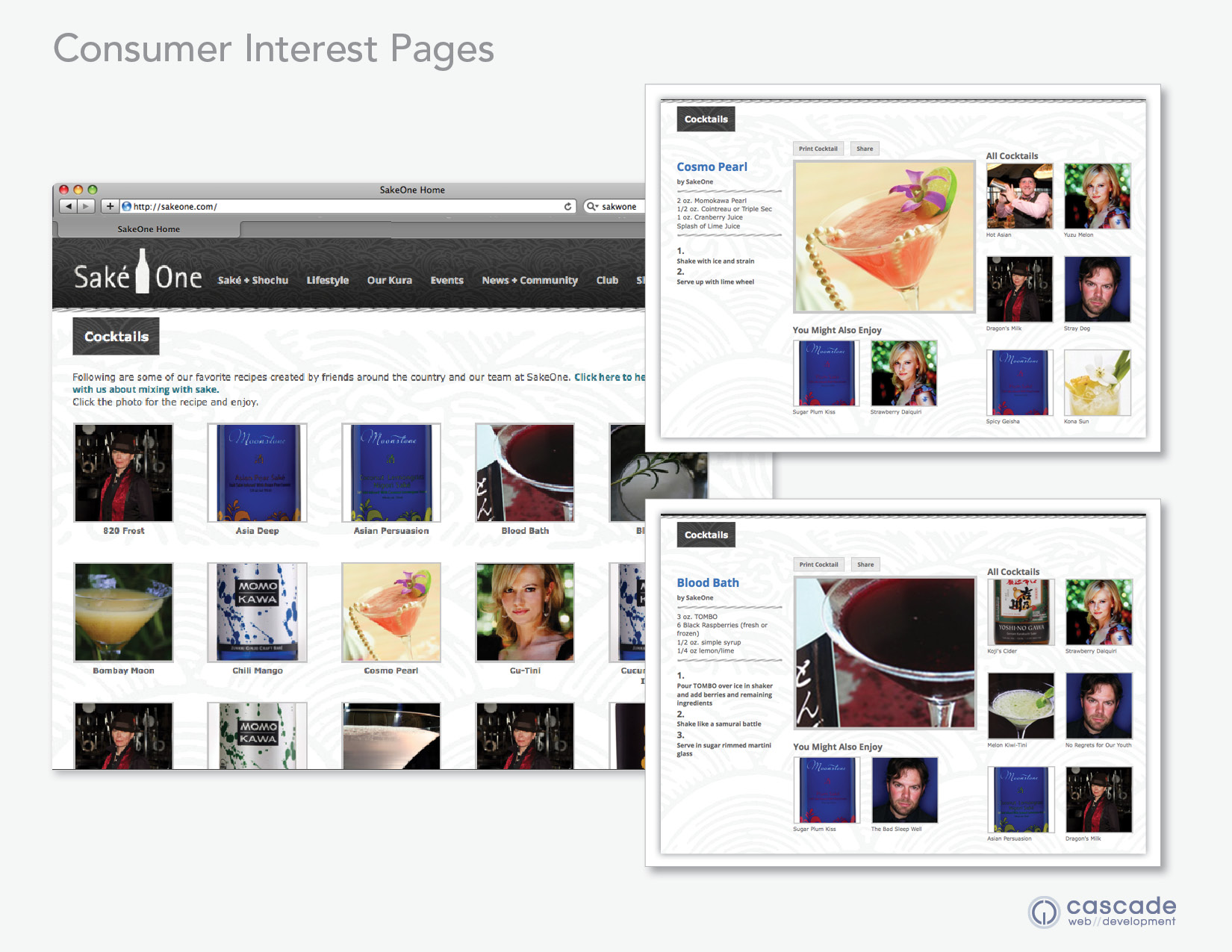Click Share on Cosmo Pearl page

[x=865, y=149]
